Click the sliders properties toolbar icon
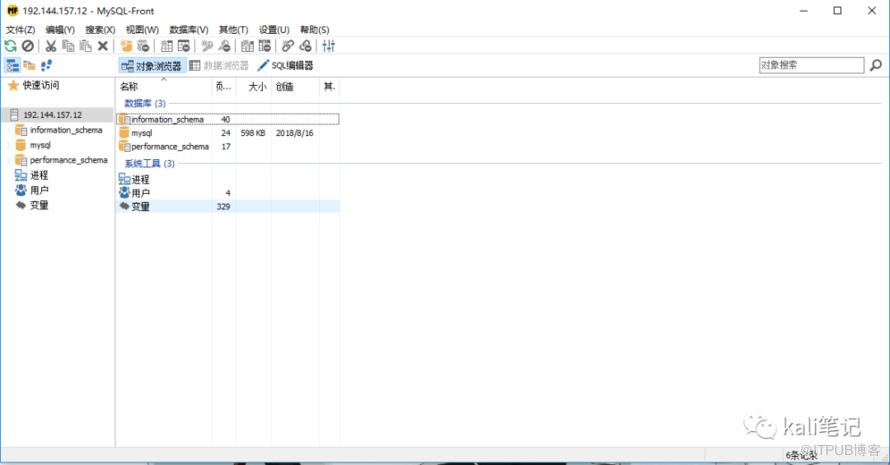Image resolution: width=890 pixels, height=465 pixels. pyautogui.click(x=329, y=46)
